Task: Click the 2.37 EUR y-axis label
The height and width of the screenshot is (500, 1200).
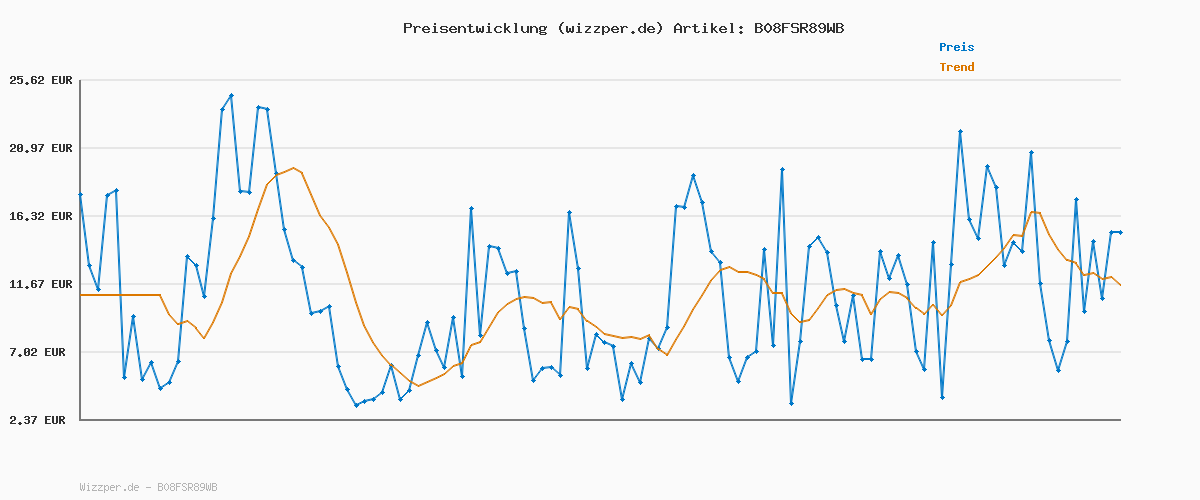Action: pyautogui.click(x=41, y=420)
